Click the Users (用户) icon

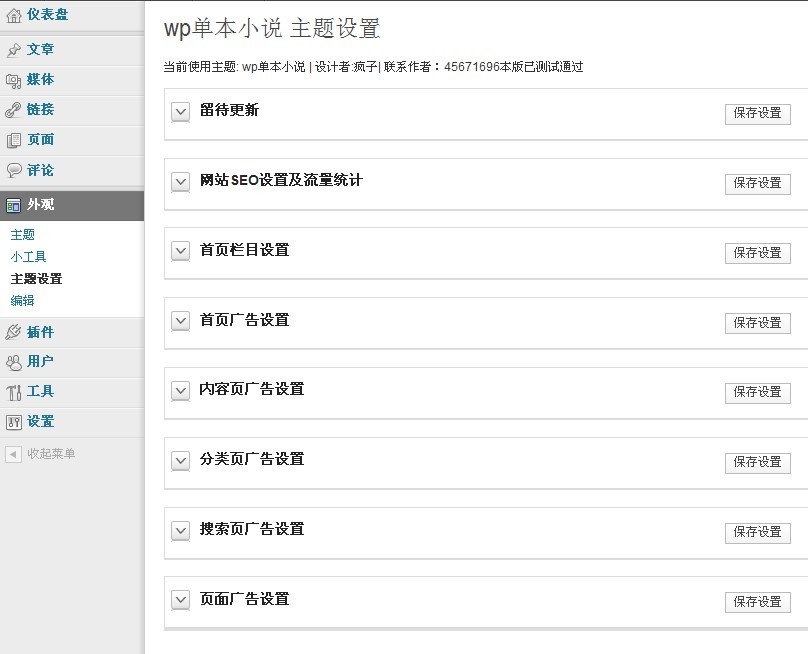pyautogui.click(x=13, y=362)
